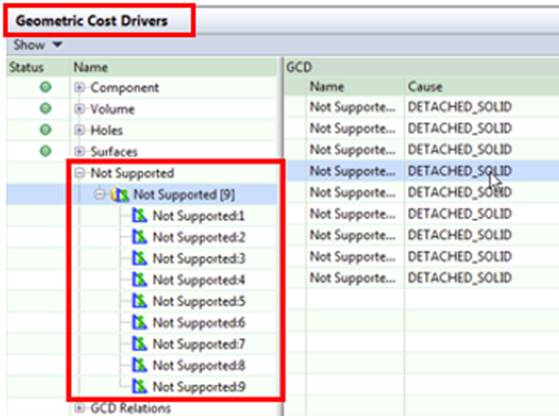Click the icon beside Not Supported:5
This screenshot has height=416, width=559.
pyautogui.click(x=139, y=301)
